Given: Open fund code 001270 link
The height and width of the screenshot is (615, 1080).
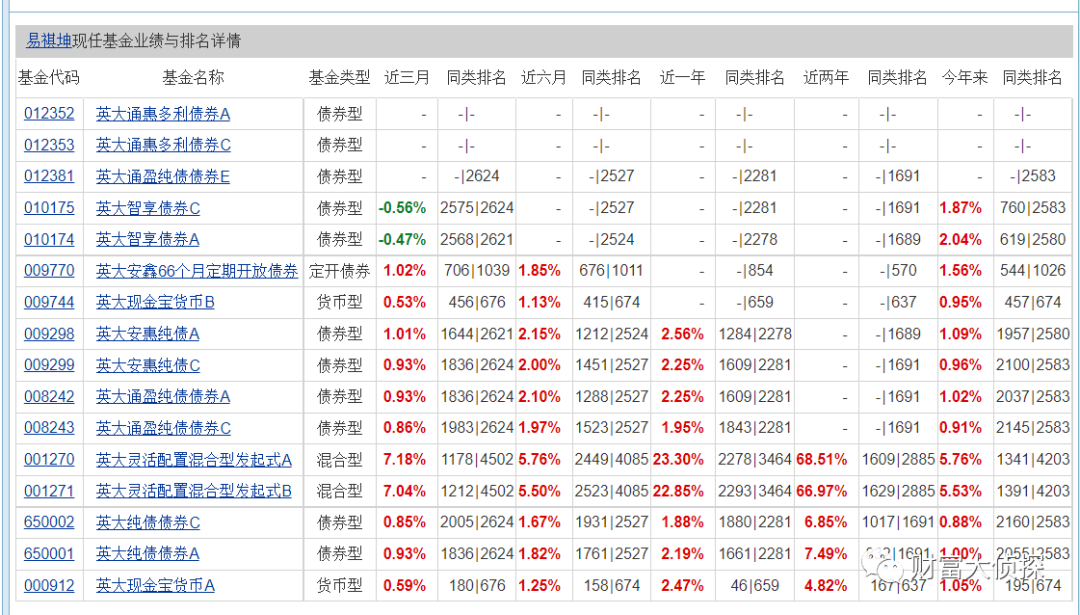Looking at the screenshot, I should pyautogui.click(x=49, y=459).
